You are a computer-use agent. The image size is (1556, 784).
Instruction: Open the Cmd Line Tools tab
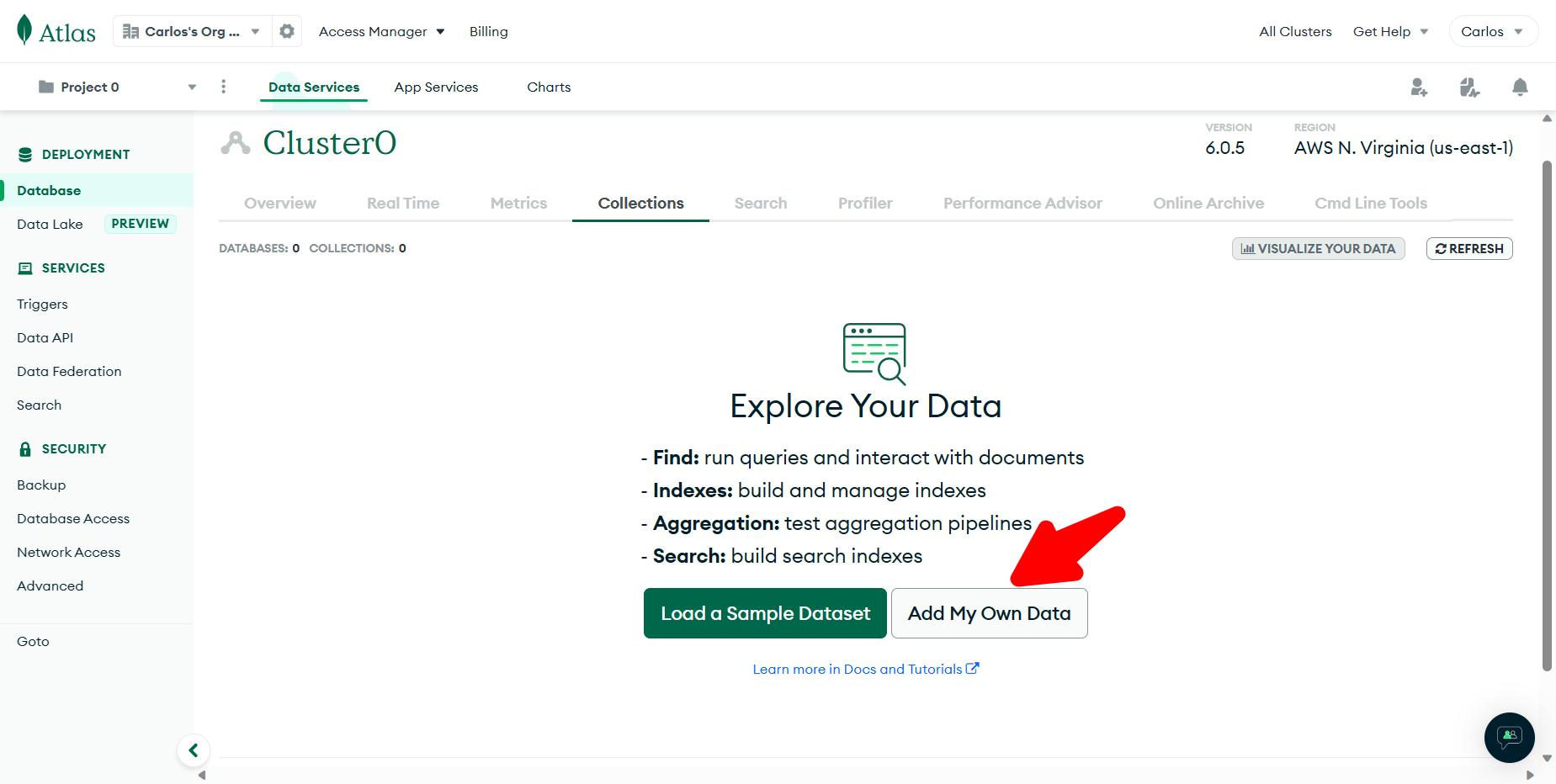[1371, 203]
